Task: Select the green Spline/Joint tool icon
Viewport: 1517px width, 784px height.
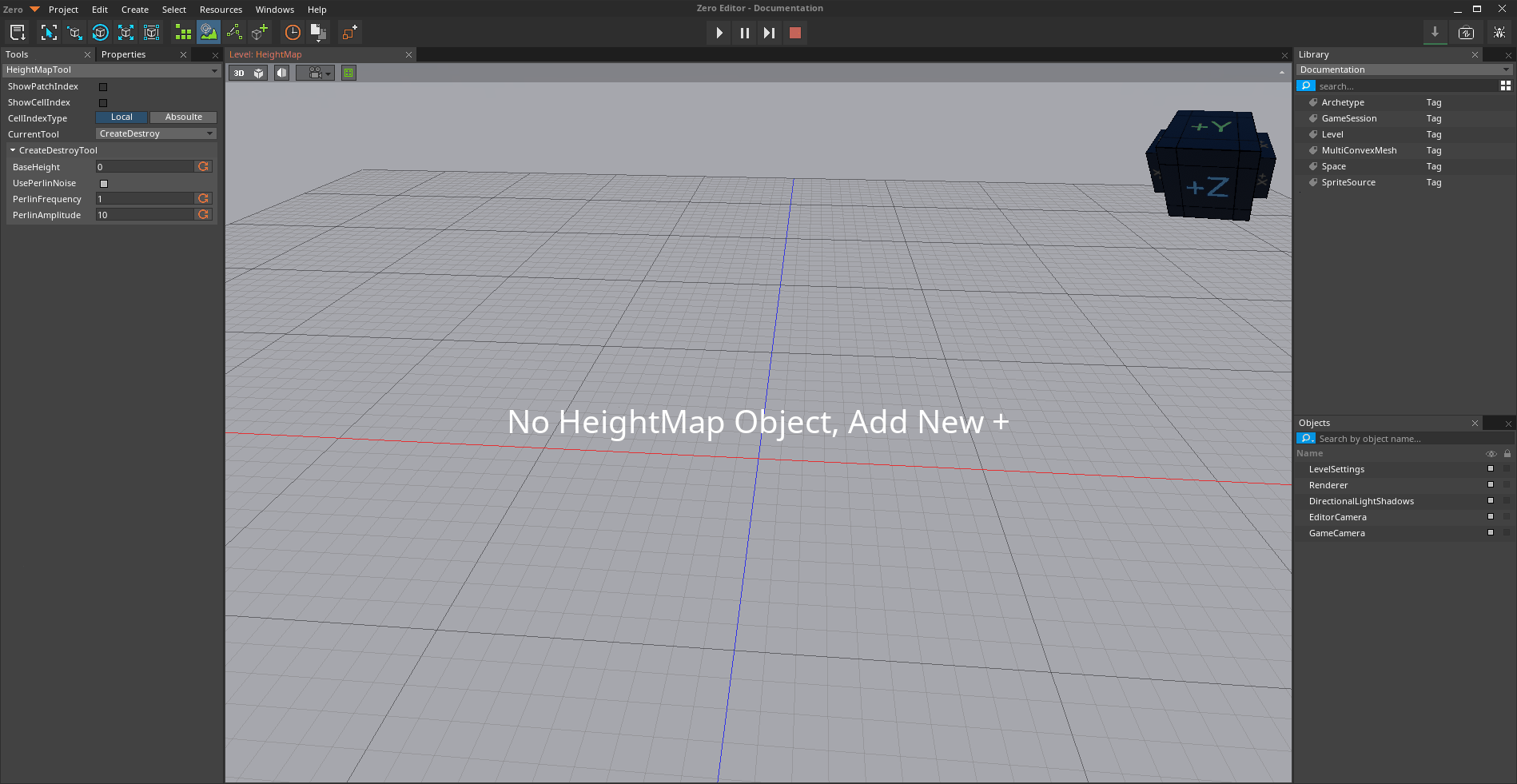Action: point(234,33)
